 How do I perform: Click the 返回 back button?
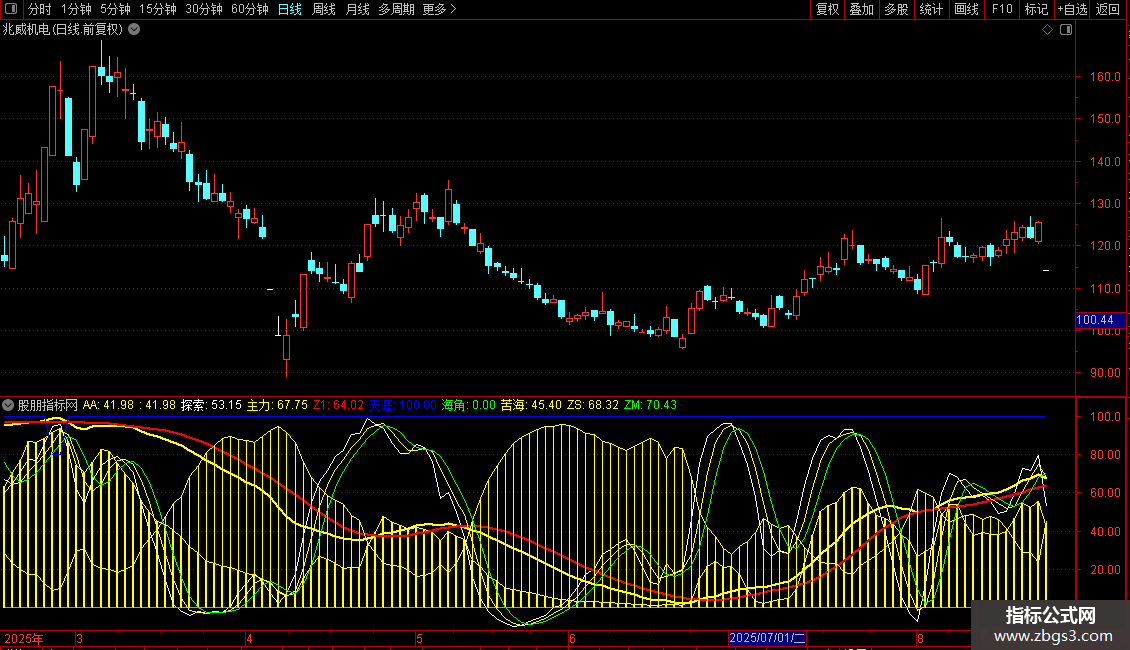[1108, 9]
